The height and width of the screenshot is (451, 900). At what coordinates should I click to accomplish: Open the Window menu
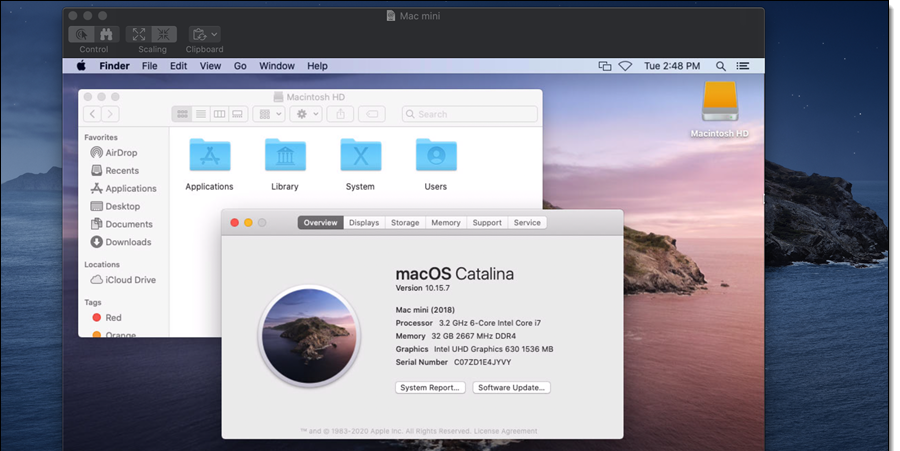pyautogui.click(x=277, y=66)
